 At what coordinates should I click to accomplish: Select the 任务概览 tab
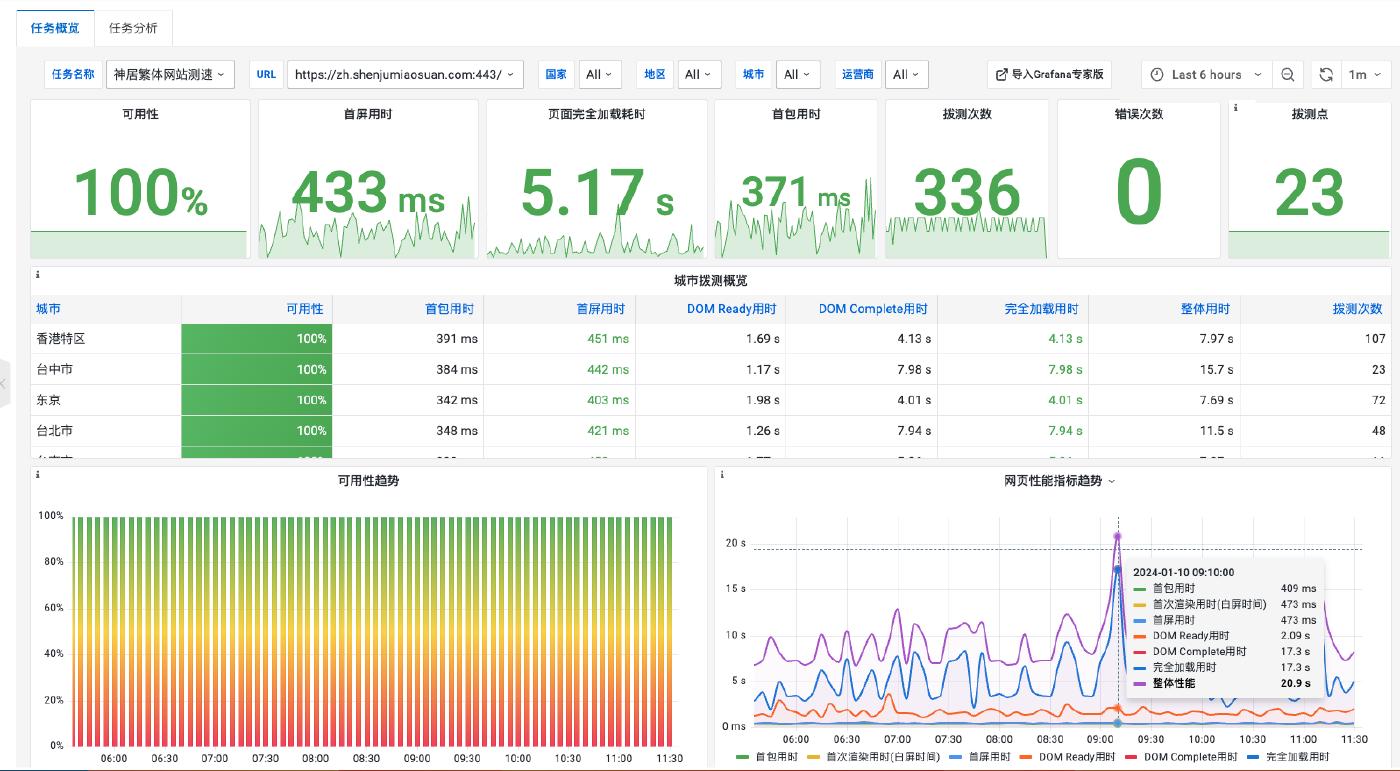[55, 28]
